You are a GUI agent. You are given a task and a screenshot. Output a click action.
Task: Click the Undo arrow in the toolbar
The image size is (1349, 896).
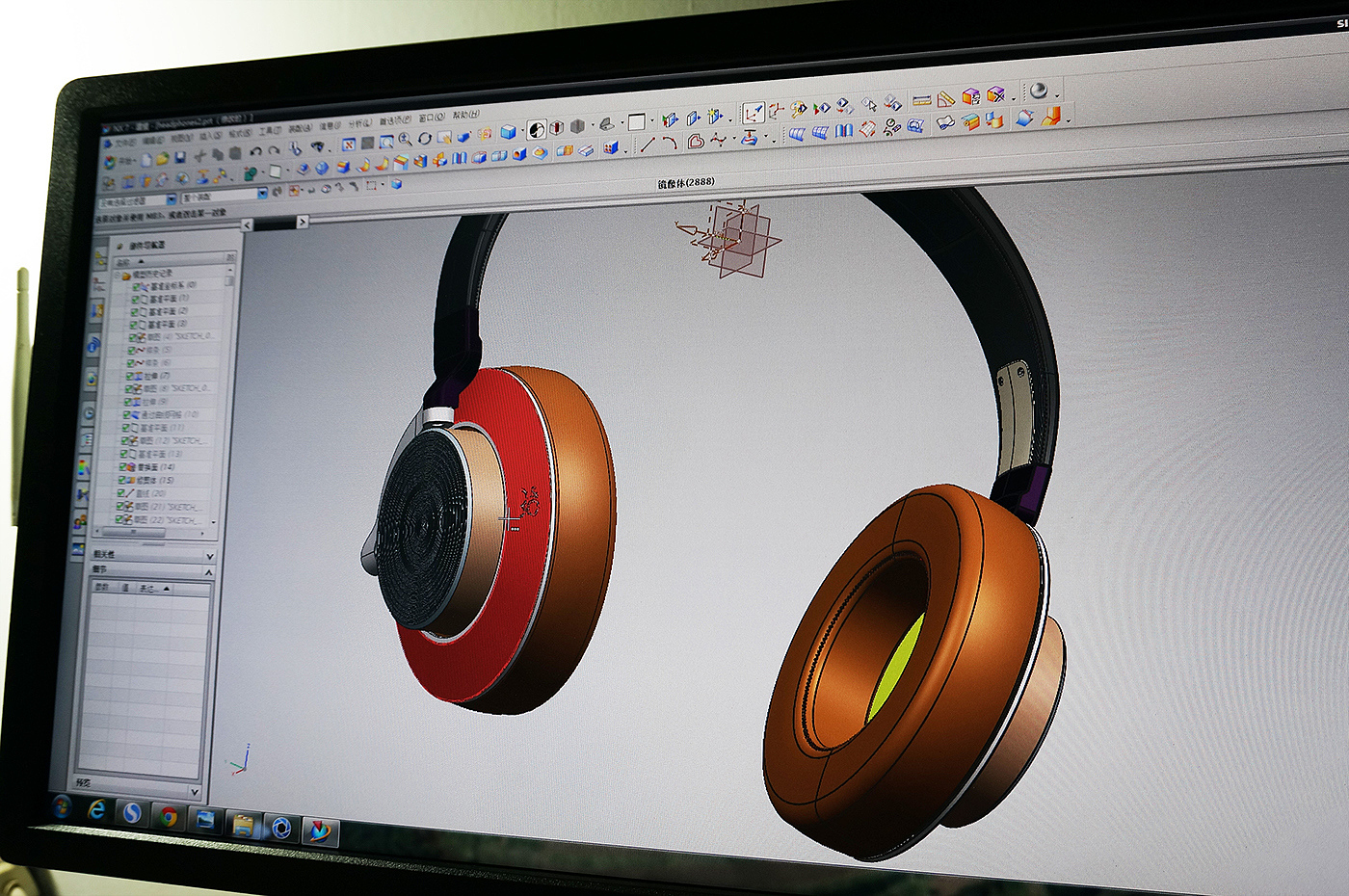pyautogui.click(x=255, y=151)
